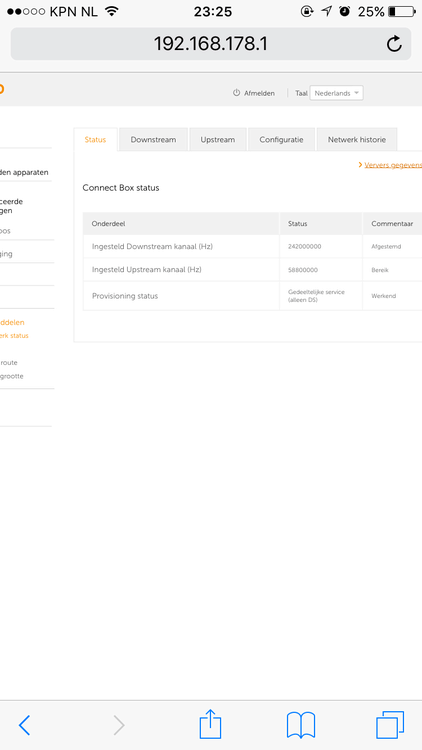
Task: Tap the forward arrow in Safari toolbar
Action: (119, 725)
